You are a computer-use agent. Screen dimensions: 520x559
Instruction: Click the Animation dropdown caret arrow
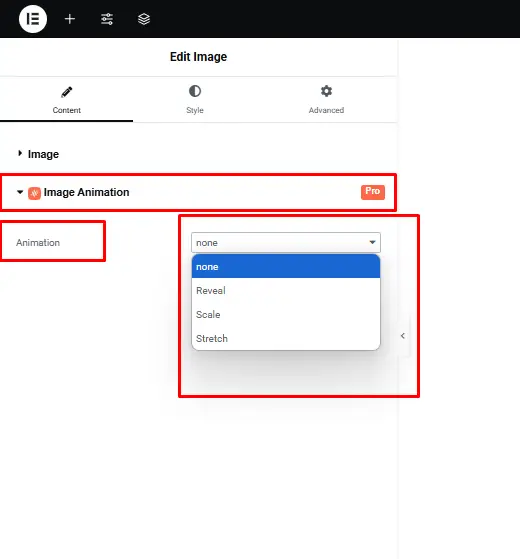pos(372,242)
